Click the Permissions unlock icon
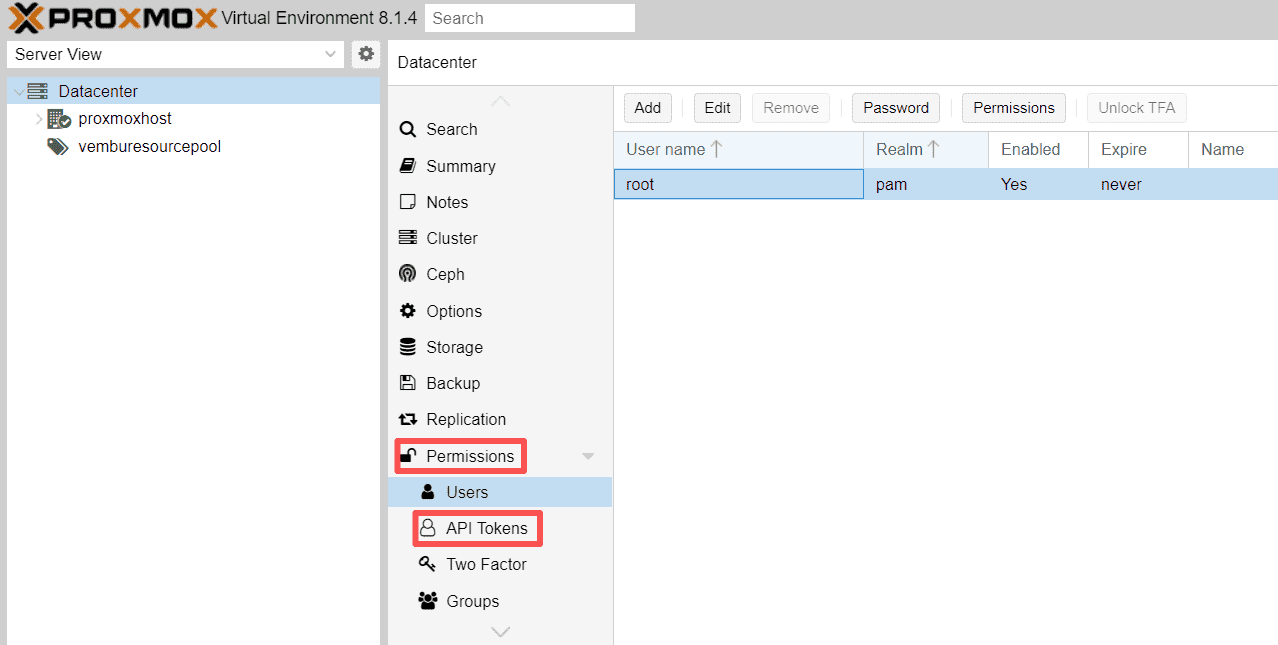1278x645 pixels. pos(407,456)
